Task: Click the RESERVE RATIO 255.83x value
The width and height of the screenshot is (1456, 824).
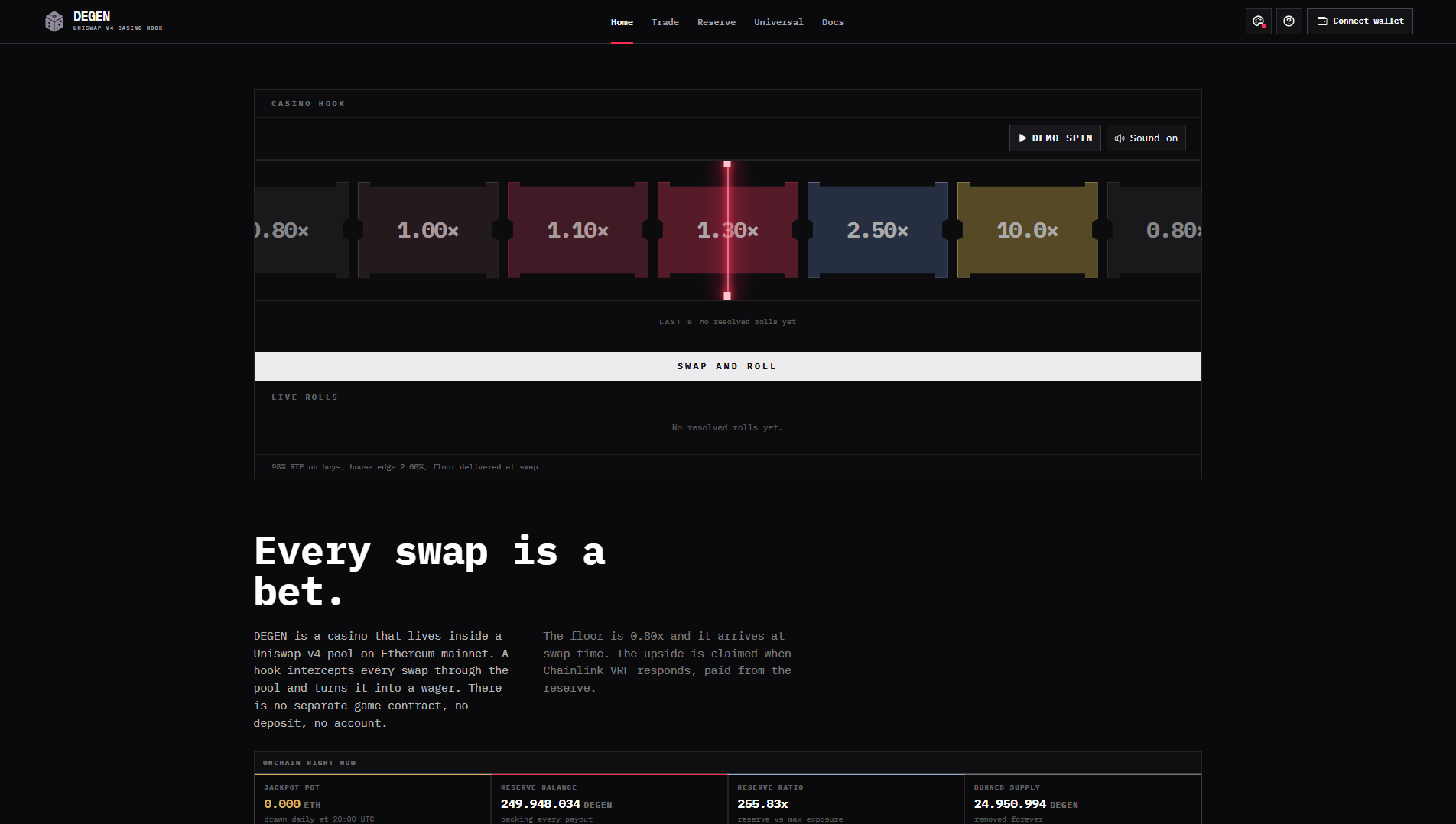Action: click(762, 804)
